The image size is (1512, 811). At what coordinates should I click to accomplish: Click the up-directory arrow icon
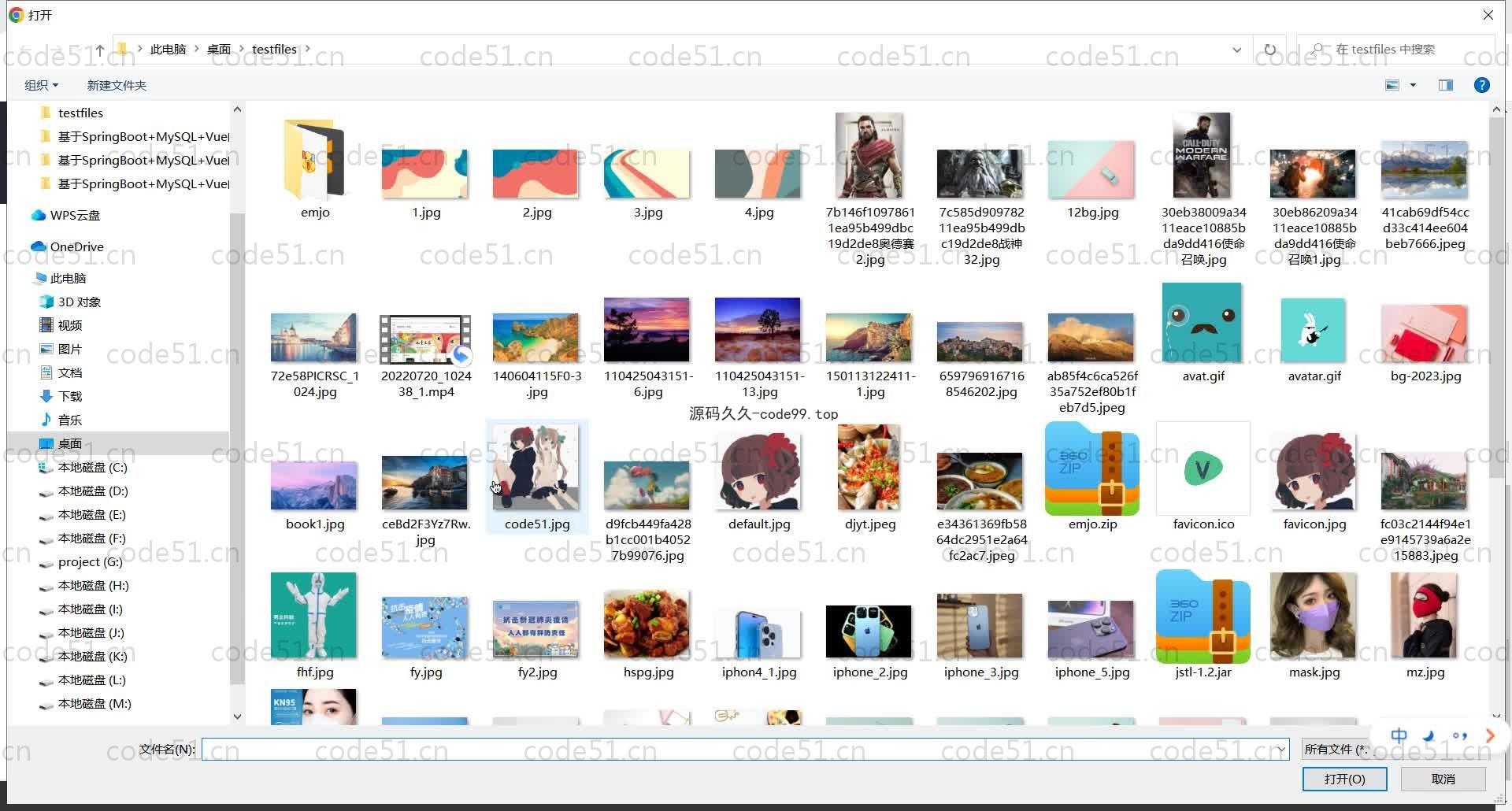point(99,50)
